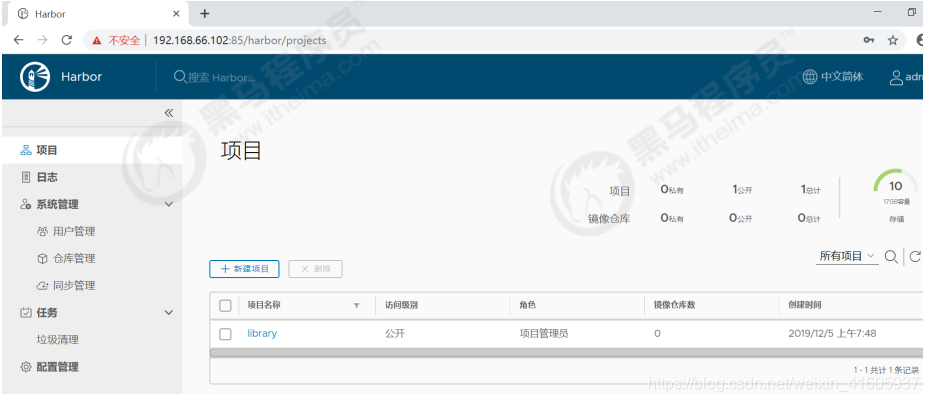Click the user avatar icon in header
The height and width of the screenshot is (402, 929).
tap(896, 78)
